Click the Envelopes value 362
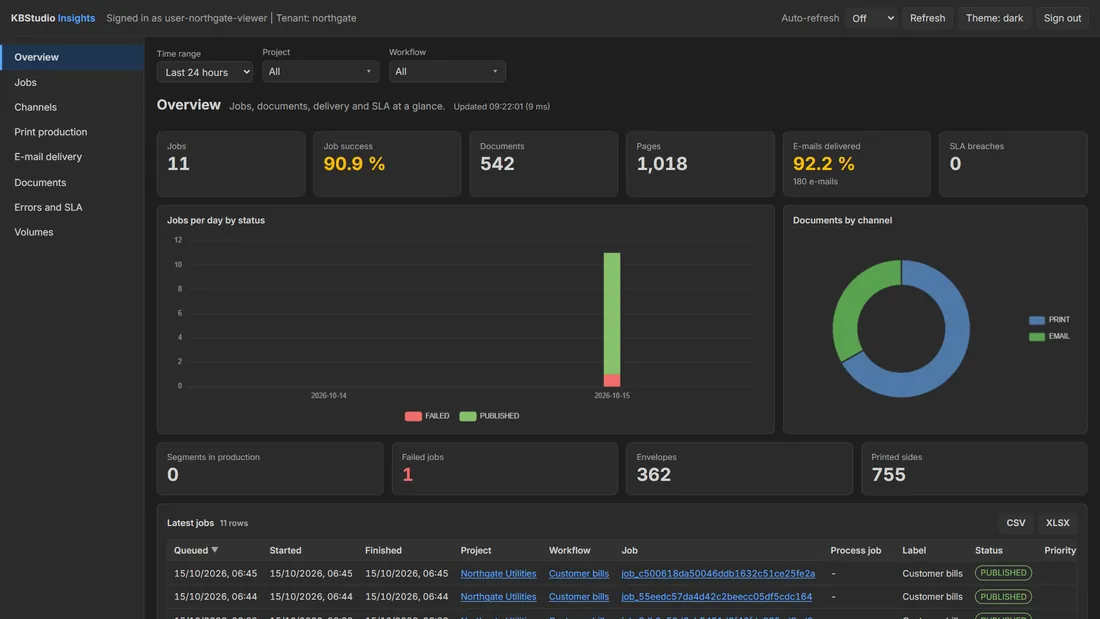 [x=654, y=474]
